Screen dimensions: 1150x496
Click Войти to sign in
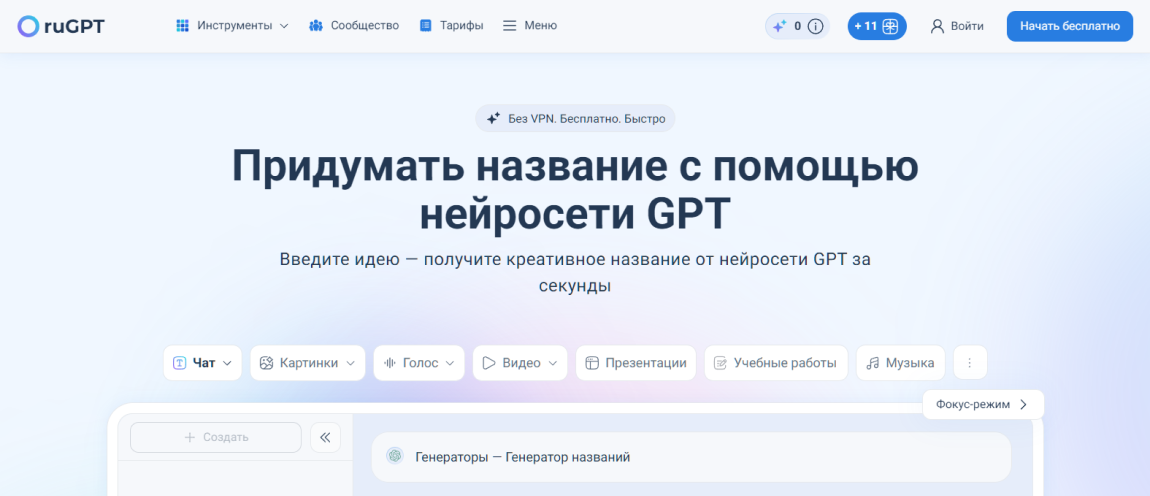coord(957,26)
